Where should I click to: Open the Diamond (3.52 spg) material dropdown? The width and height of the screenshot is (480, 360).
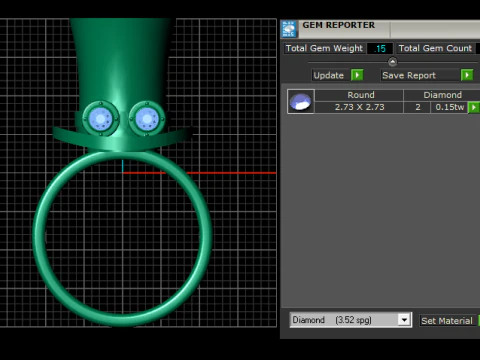click(404, 320)
